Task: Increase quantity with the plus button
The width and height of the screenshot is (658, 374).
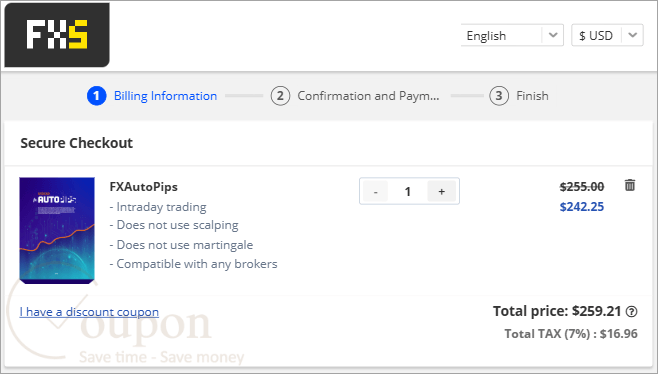Action: coord(441,192)
